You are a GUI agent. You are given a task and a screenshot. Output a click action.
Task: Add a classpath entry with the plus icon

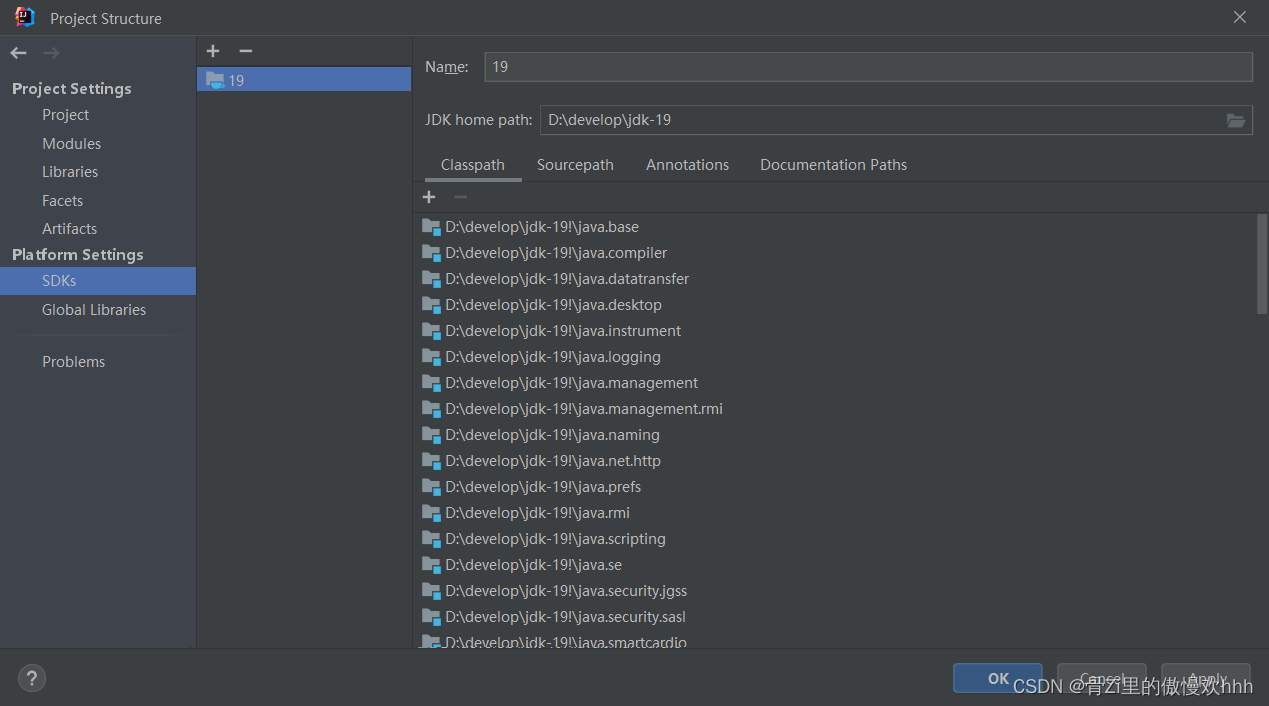coord(429,197)
